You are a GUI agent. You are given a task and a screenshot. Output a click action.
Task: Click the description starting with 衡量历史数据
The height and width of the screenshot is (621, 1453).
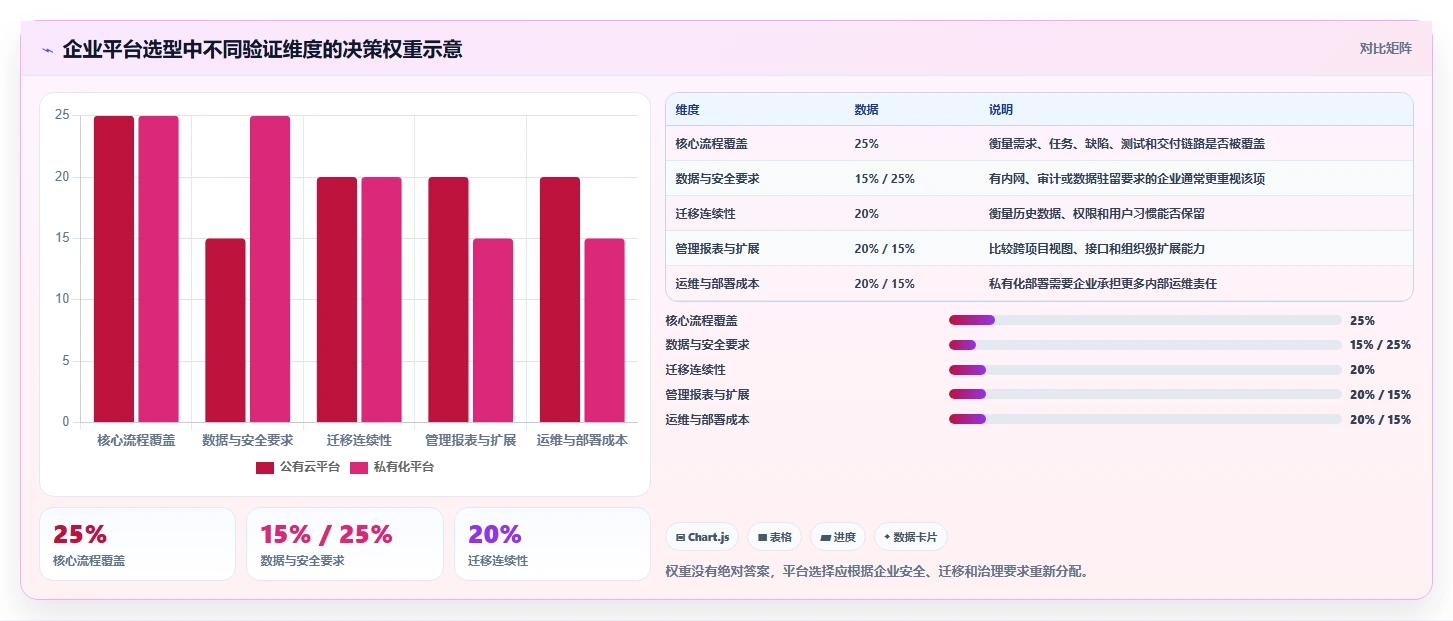1097,214
